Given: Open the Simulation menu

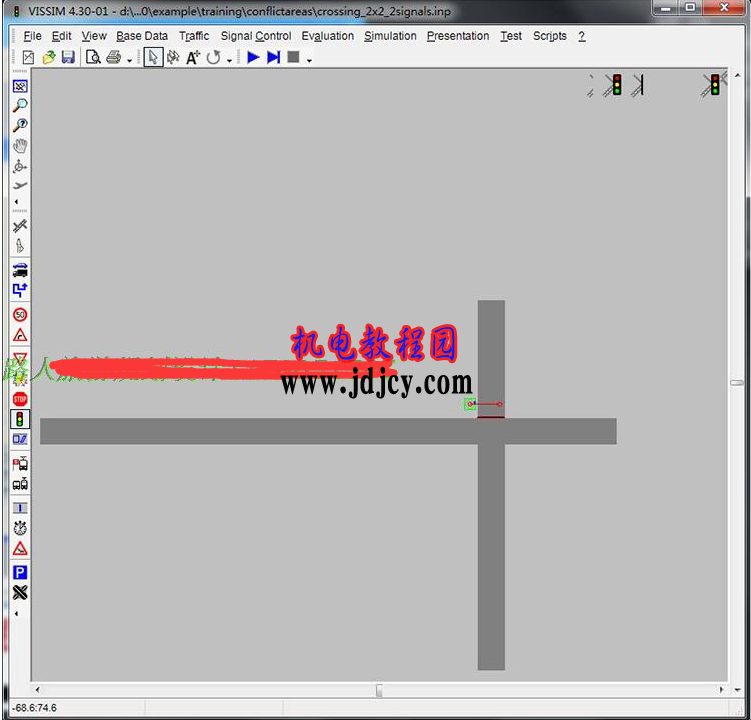Looking at the screenshot, I should [x=390, y=36].
